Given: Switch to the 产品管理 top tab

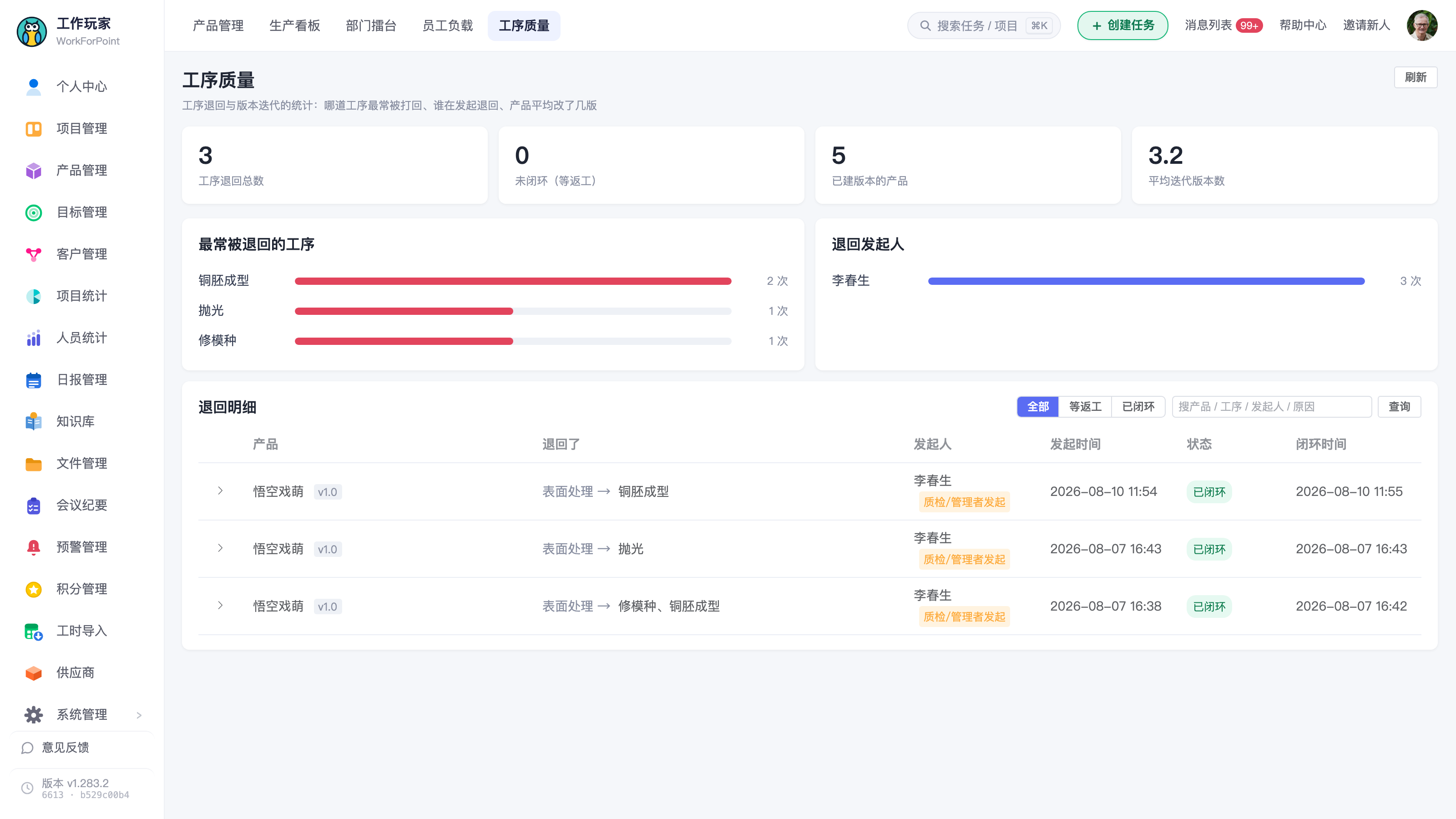Looking at the screenshot, I should 218,25.
